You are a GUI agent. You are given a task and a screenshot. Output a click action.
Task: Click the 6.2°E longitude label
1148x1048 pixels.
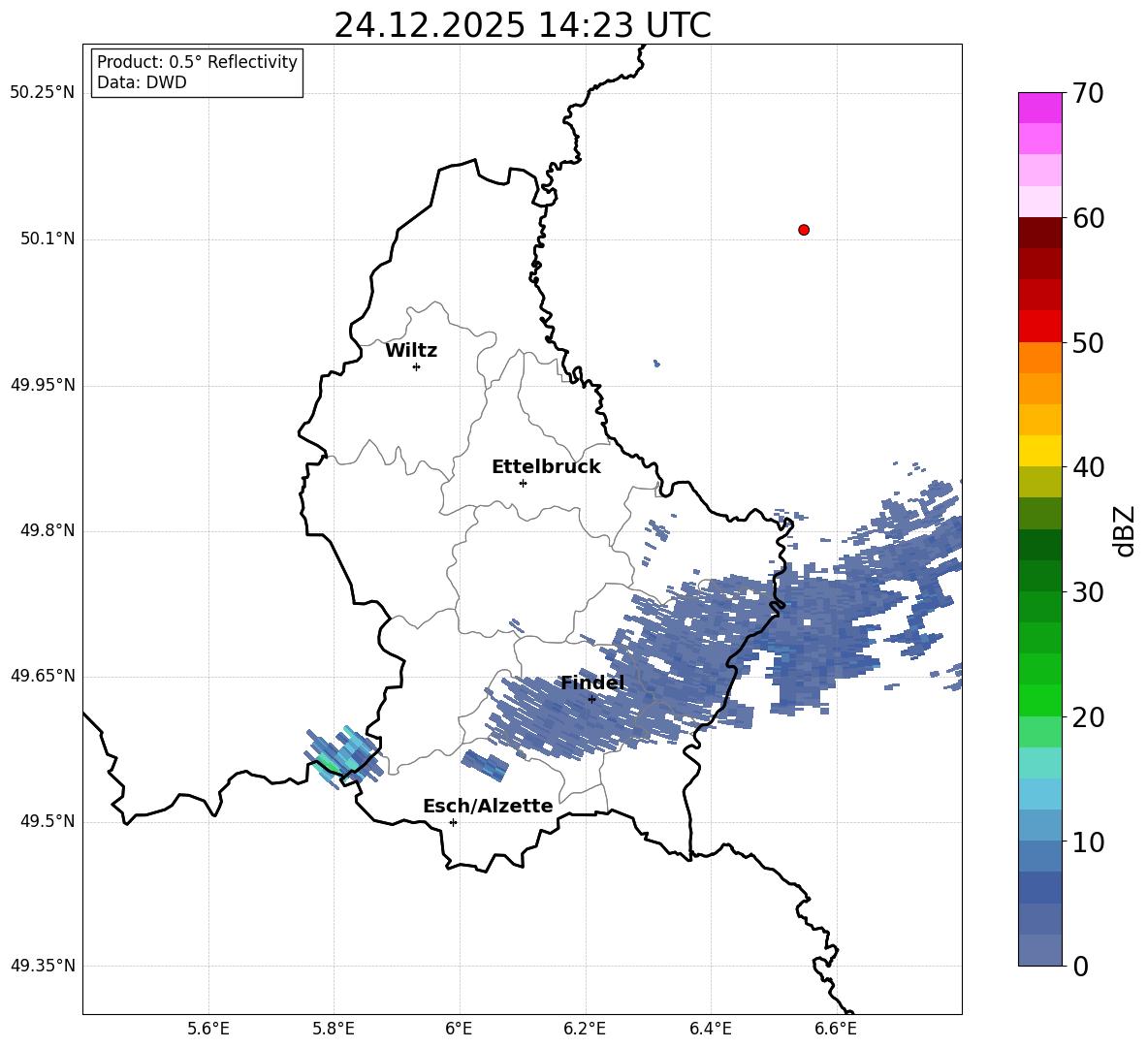click(585, 1029)
